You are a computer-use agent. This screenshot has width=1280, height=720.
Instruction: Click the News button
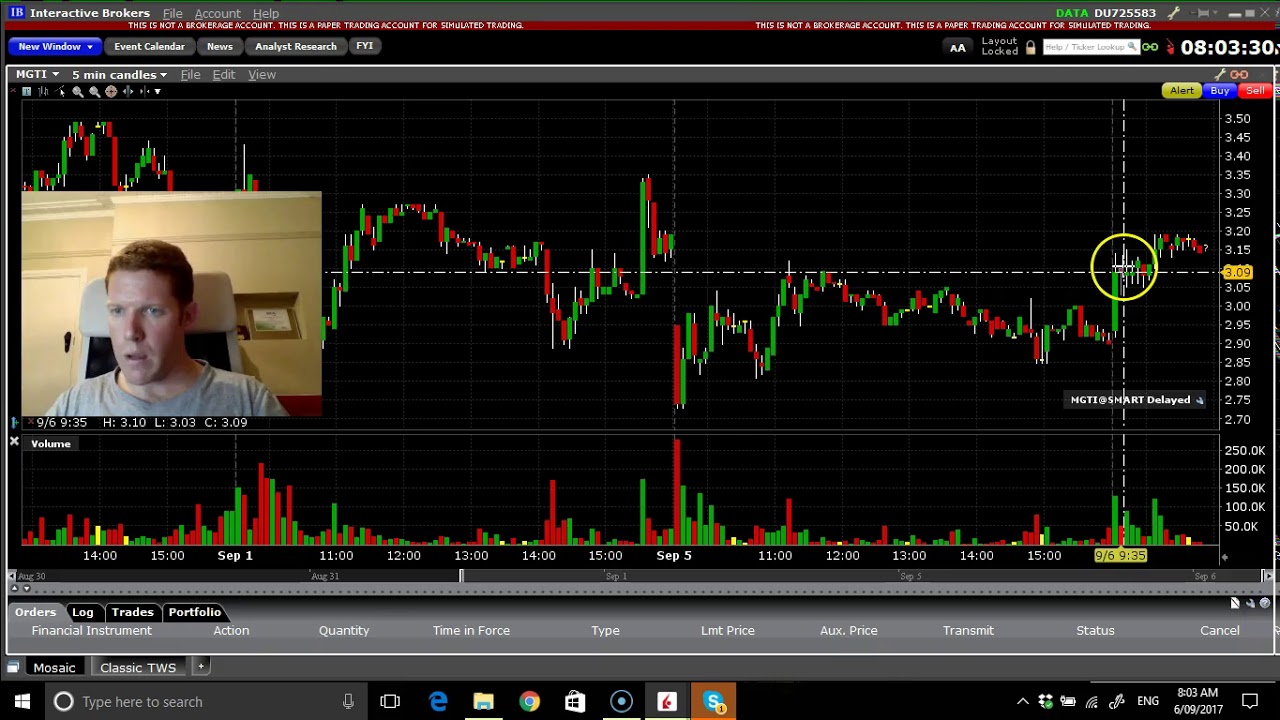[219, 46]
